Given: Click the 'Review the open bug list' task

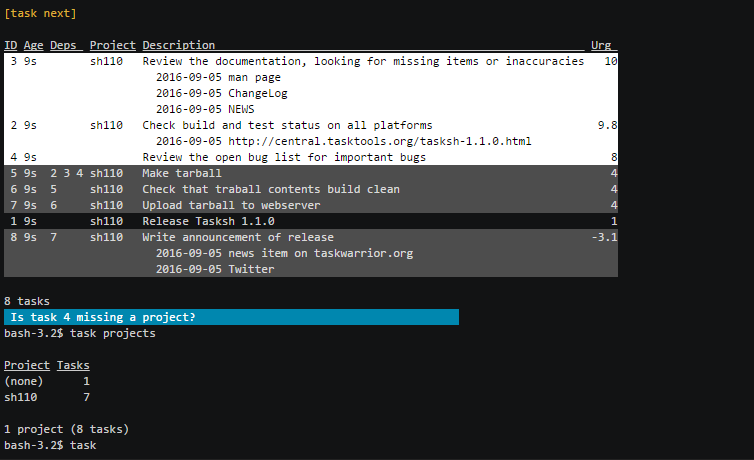Looking at the screenshot, I should tap(284, 157).
